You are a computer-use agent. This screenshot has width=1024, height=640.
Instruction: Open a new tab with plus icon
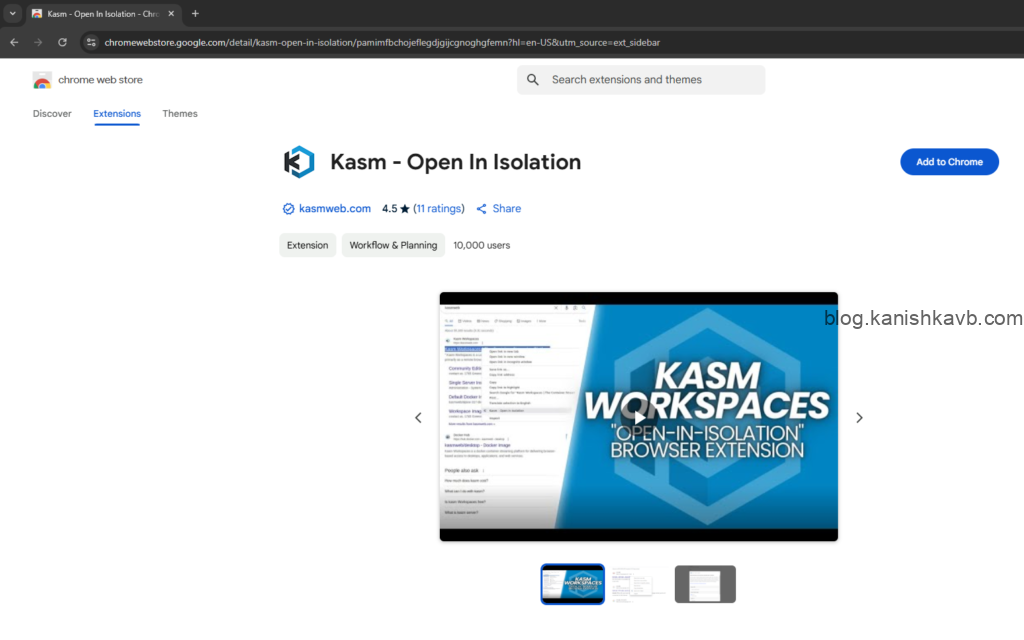pyautogui.click(x=195, y=14)
